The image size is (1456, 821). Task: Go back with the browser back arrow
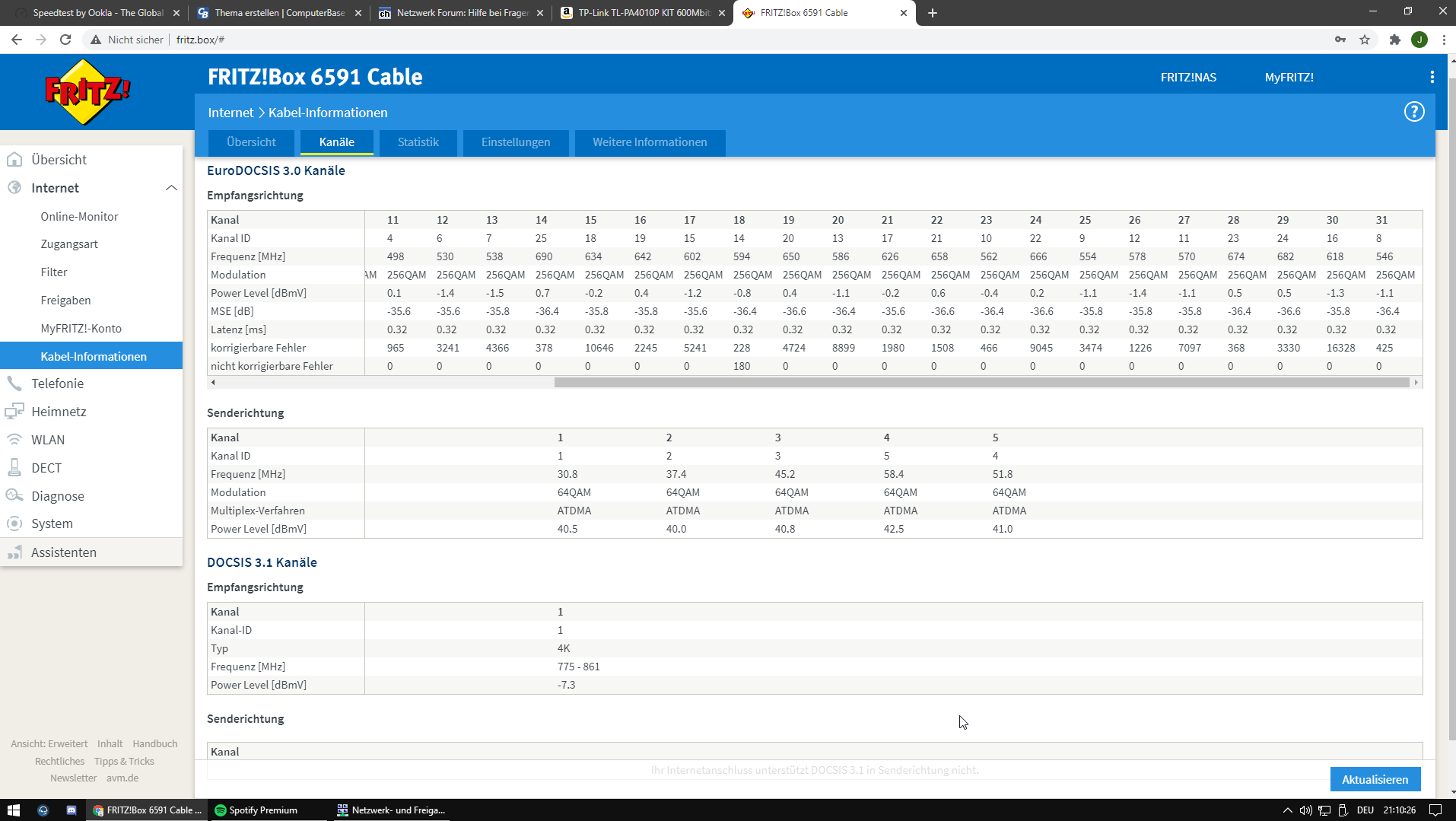click(x=17, y=40)
